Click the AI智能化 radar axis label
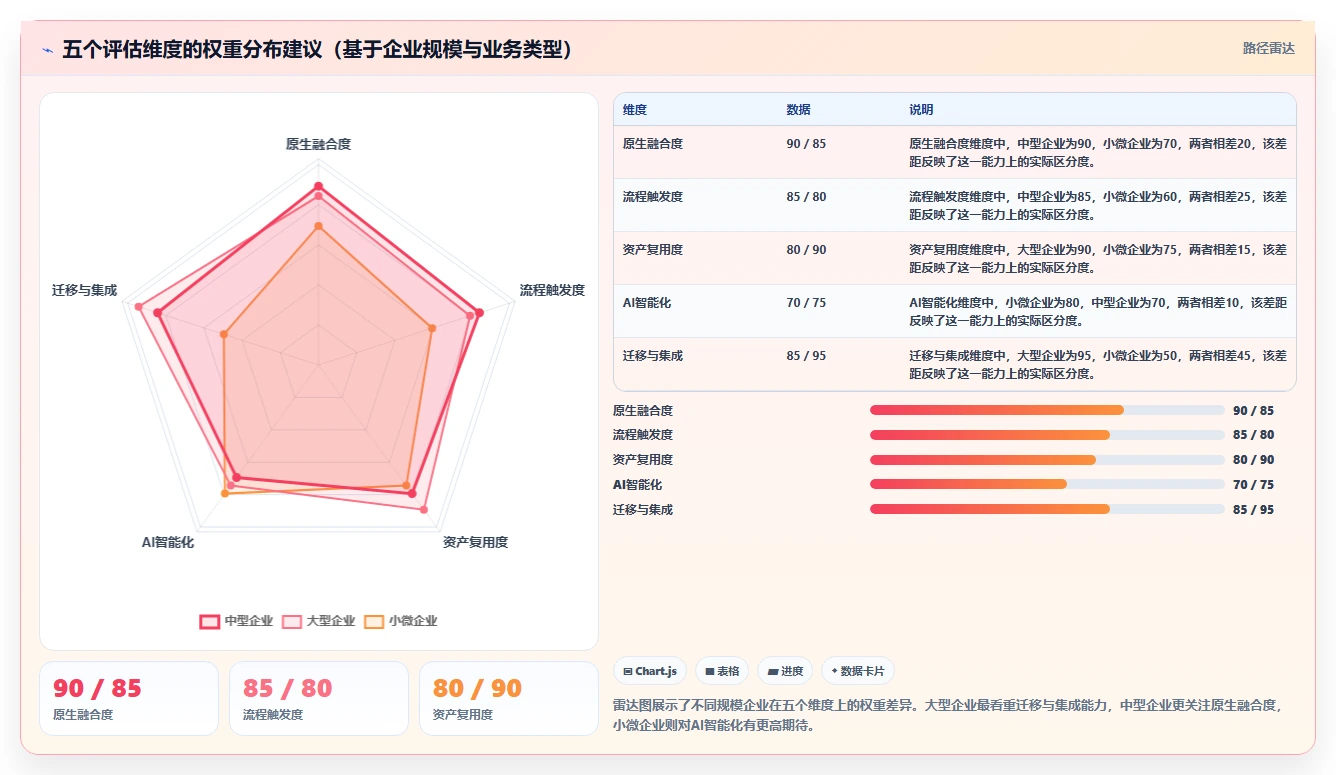The height and width of the screenshot is (775, 1336). pyautogui.click(x=168, y=542)
